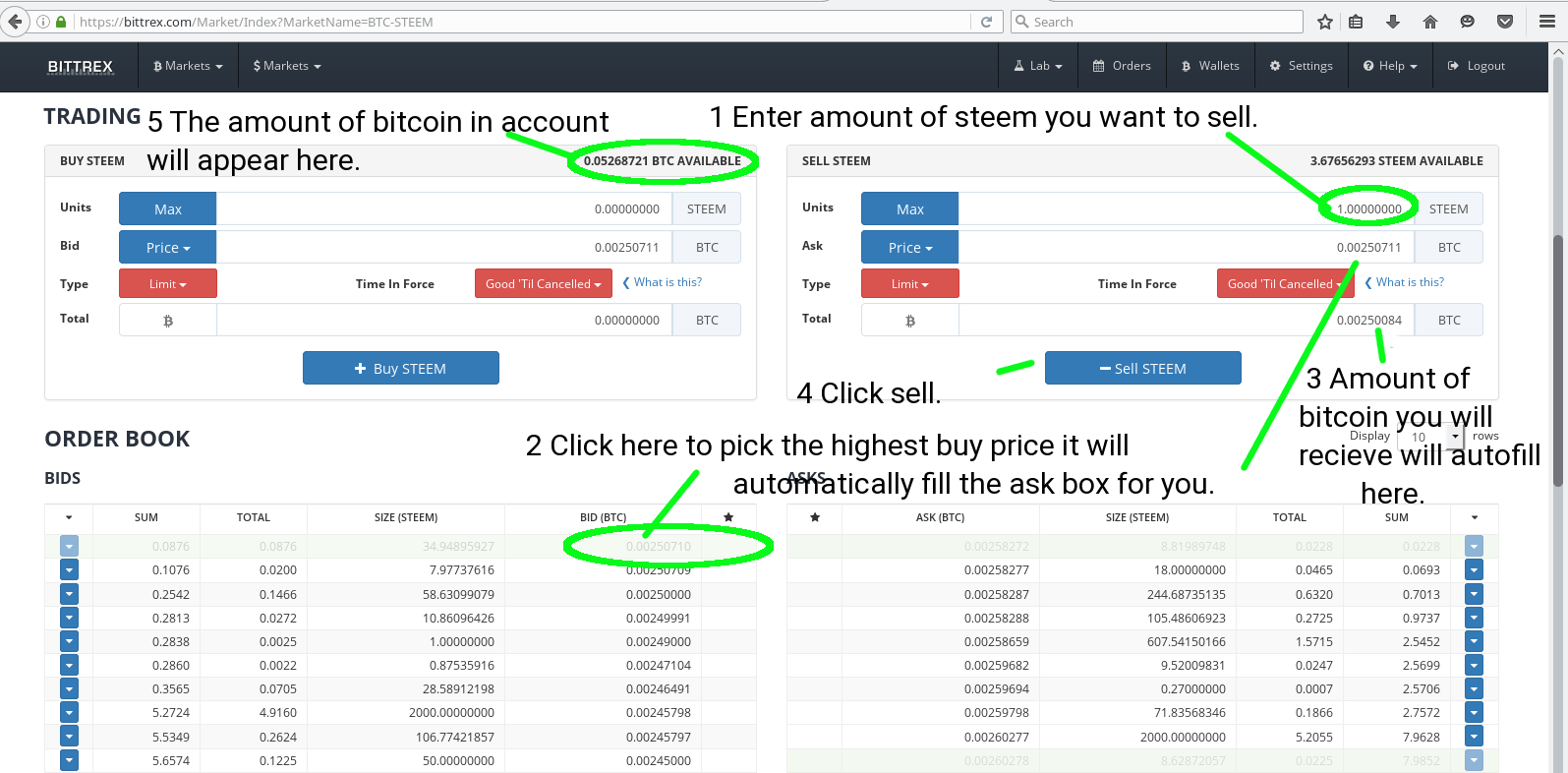
Task: Open the Wallets page
Action: tap(1210, 66)
